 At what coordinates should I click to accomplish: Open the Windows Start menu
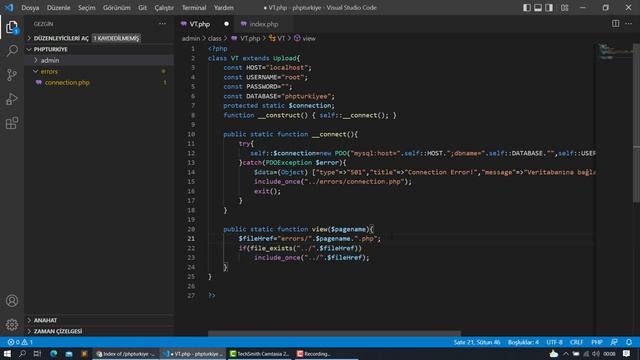(x=7, y=354)
